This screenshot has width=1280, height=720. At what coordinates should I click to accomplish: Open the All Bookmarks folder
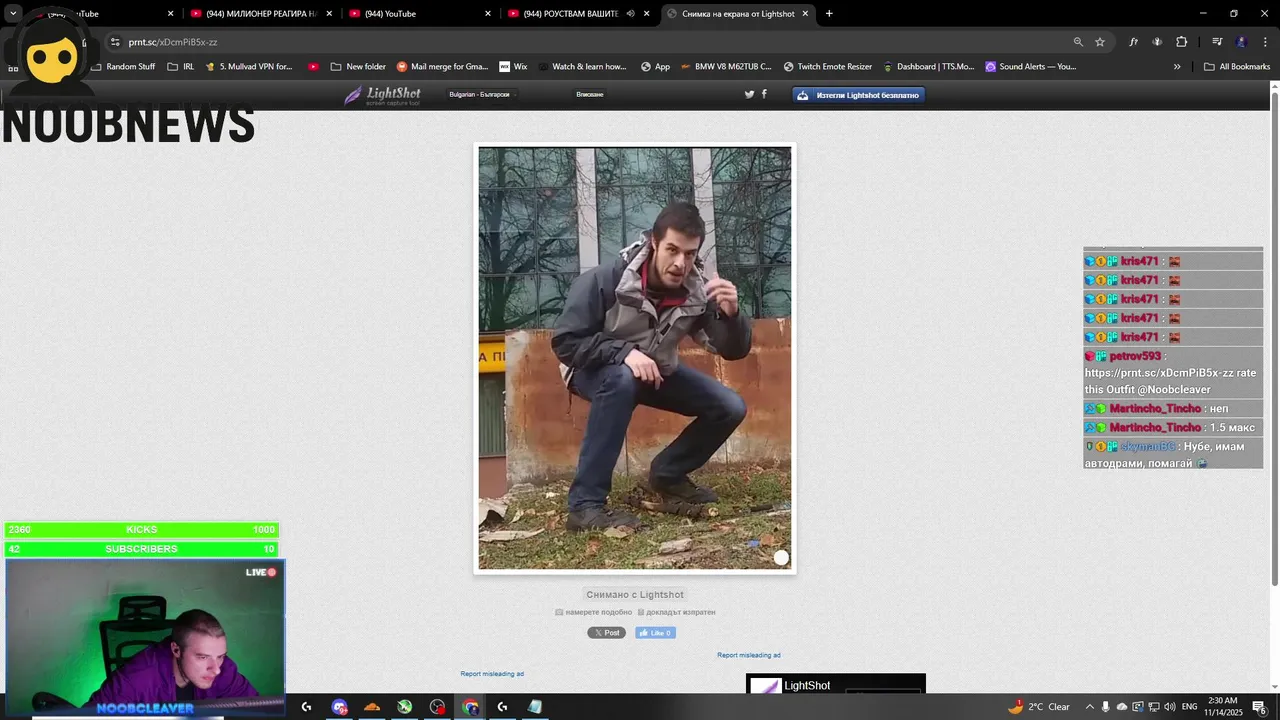tap(1237, 67)
